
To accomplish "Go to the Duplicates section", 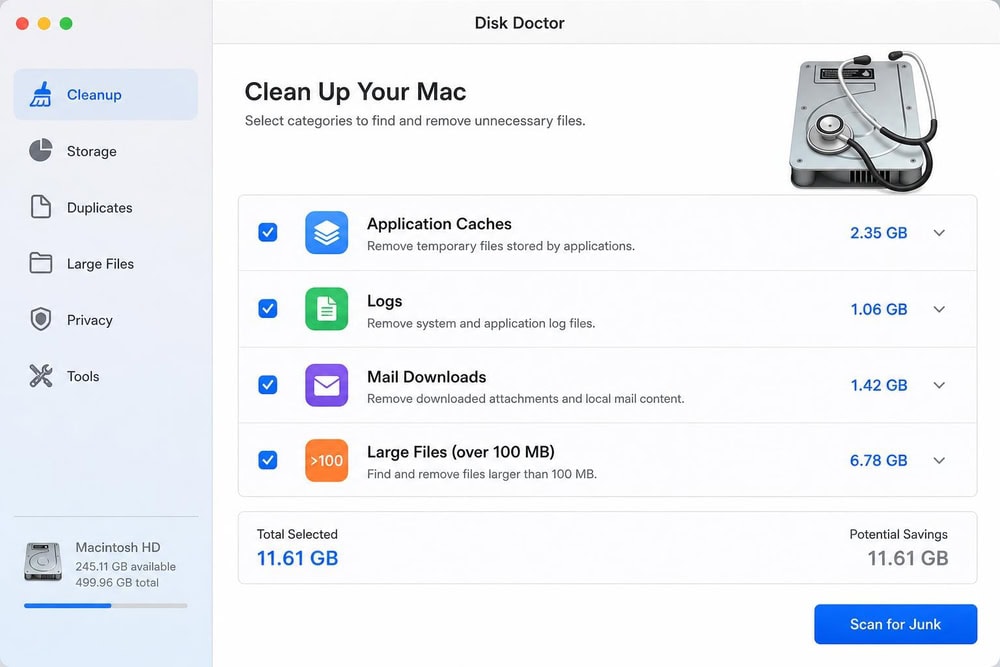I will tap(106, 207).
